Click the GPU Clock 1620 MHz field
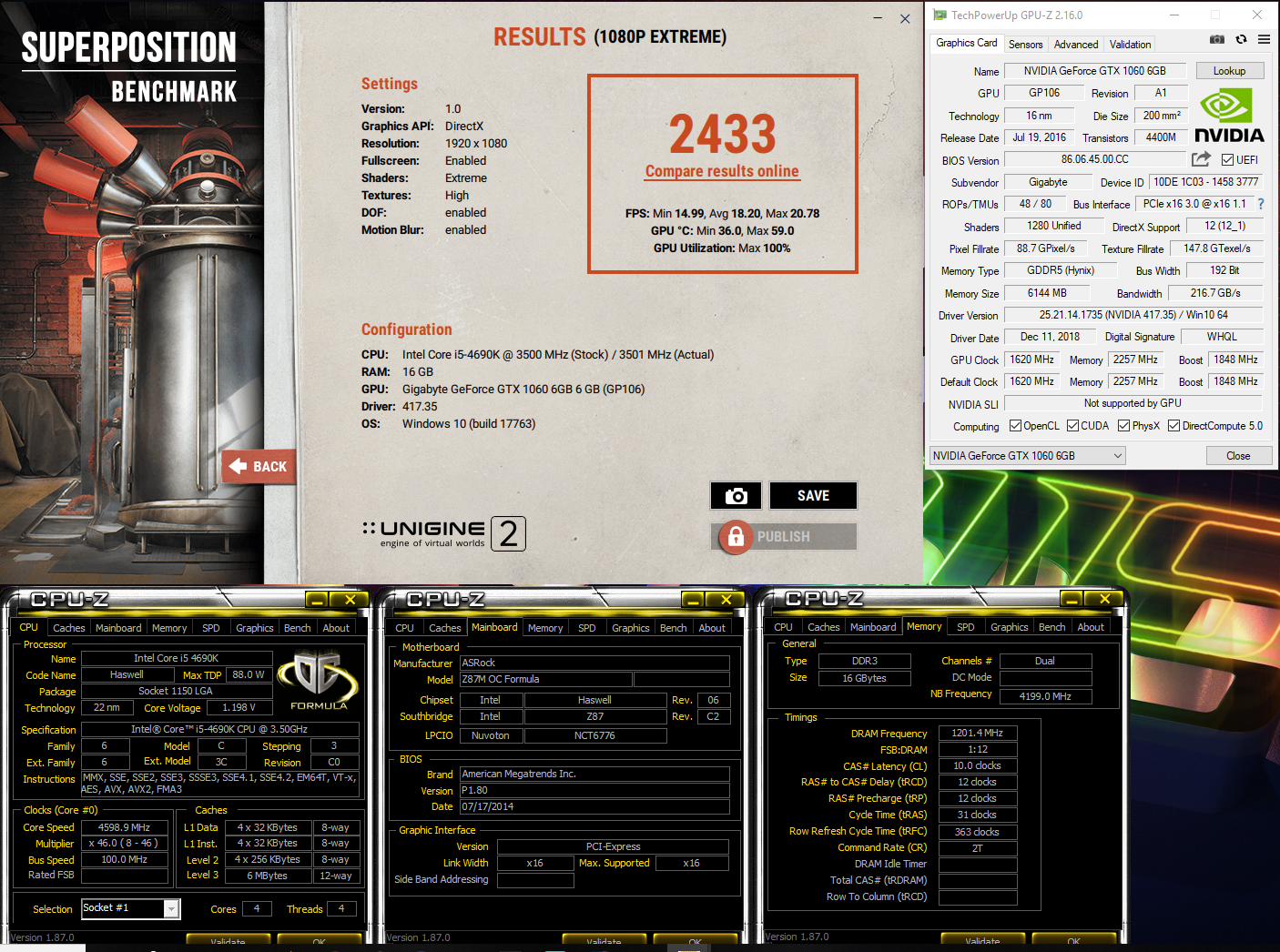The height and width of the screenshot is (952, 1280). click(x=1031, y=360)
